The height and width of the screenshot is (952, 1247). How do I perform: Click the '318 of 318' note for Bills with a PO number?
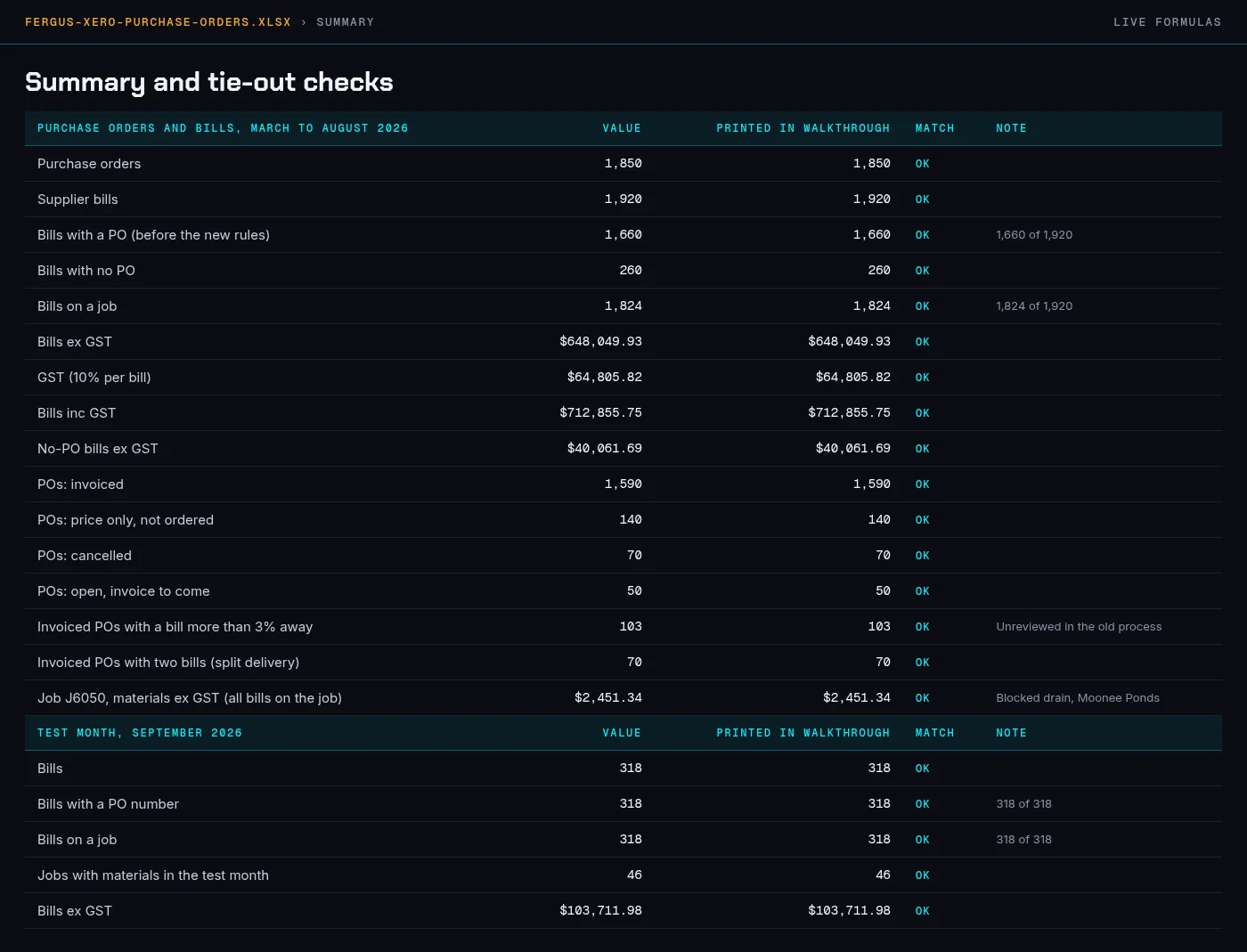click(1023, 804)
